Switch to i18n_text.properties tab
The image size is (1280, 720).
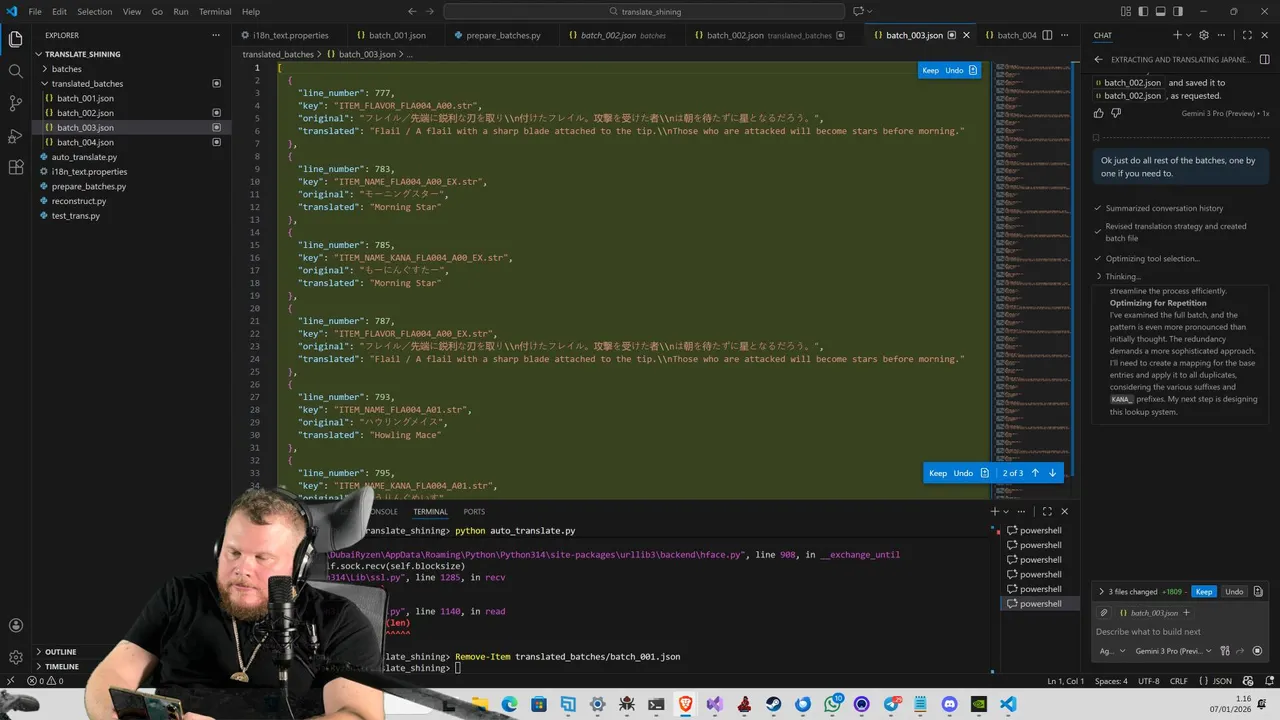point(289,35)
